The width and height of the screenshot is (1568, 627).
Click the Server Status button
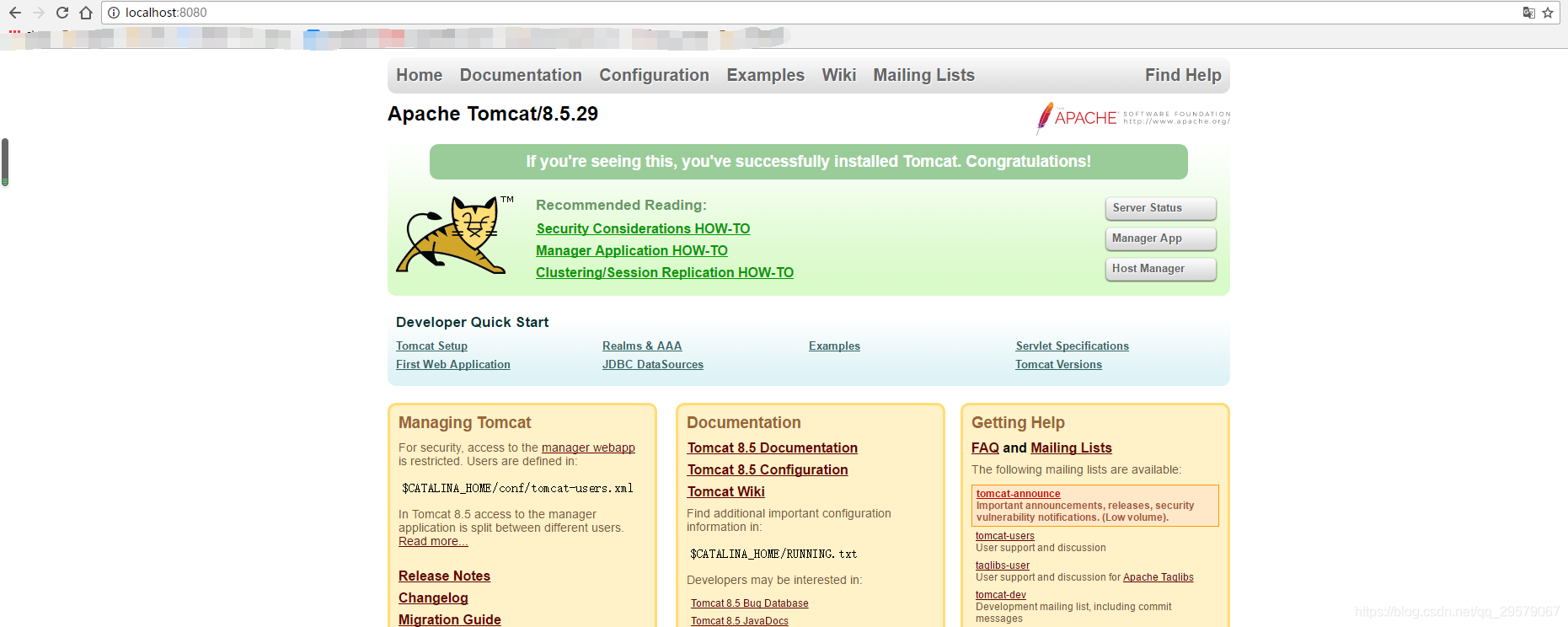point(1160,208)
